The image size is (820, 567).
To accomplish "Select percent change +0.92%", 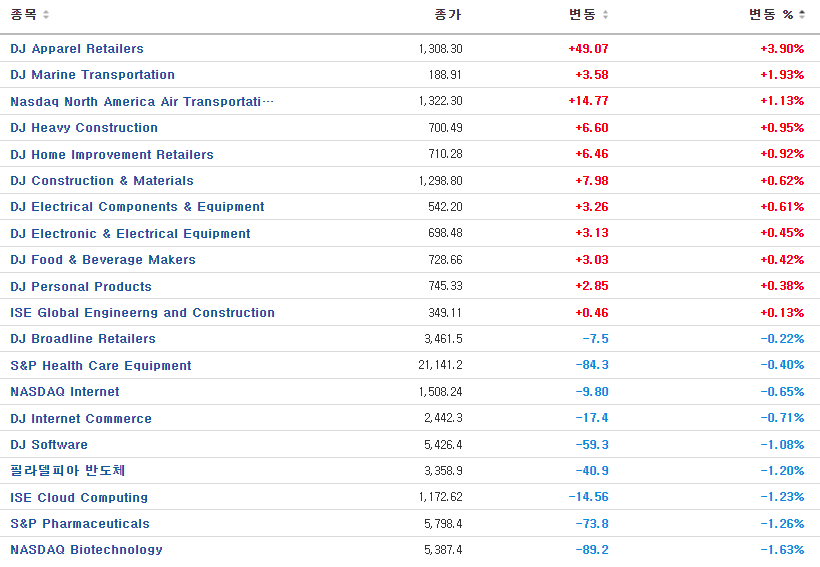I will click(782, 154).
